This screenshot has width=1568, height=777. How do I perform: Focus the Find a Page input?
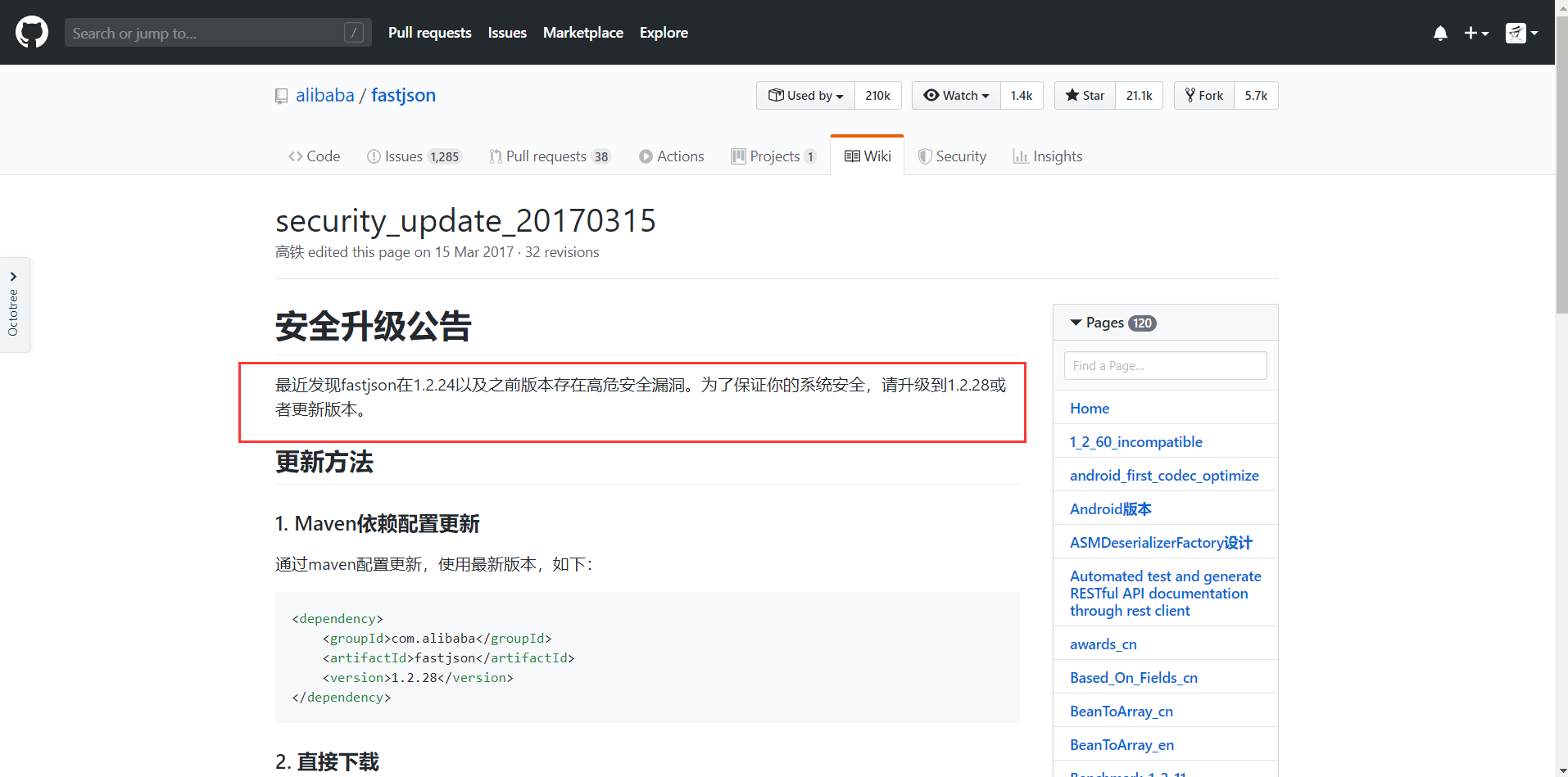point(1166,366)
